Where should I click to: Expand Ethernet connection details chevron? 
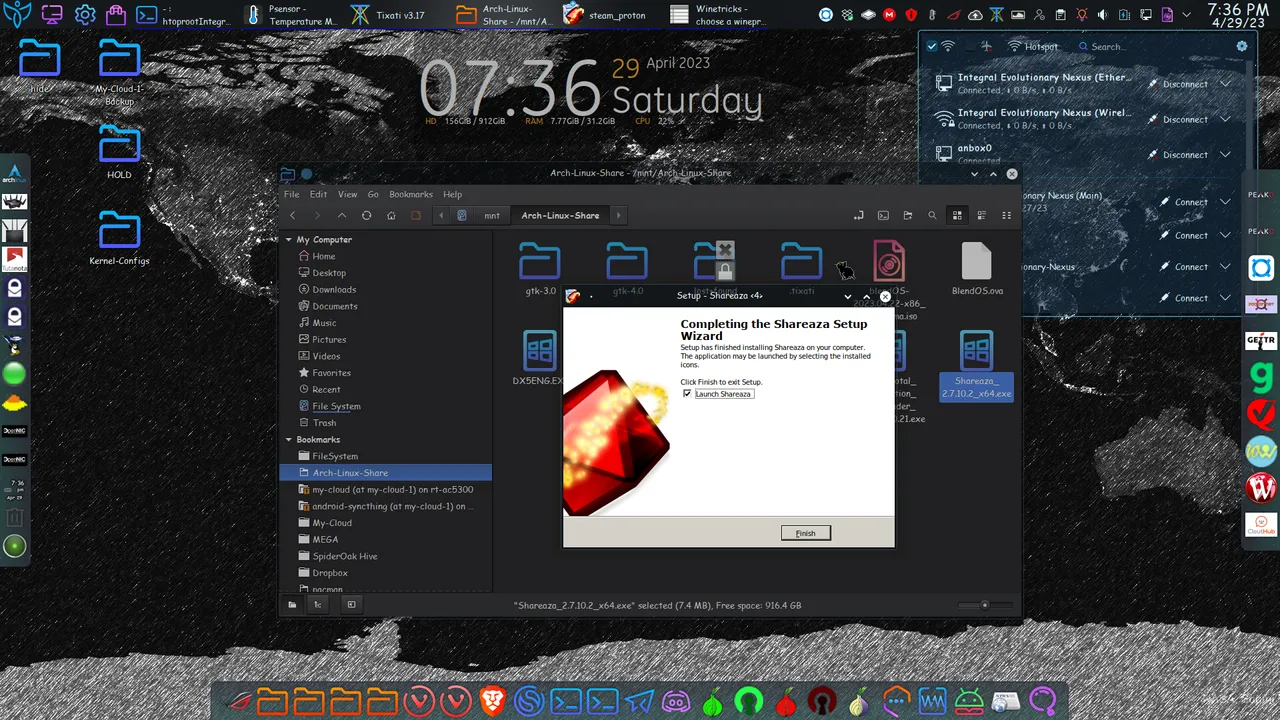pos(1225,84)
